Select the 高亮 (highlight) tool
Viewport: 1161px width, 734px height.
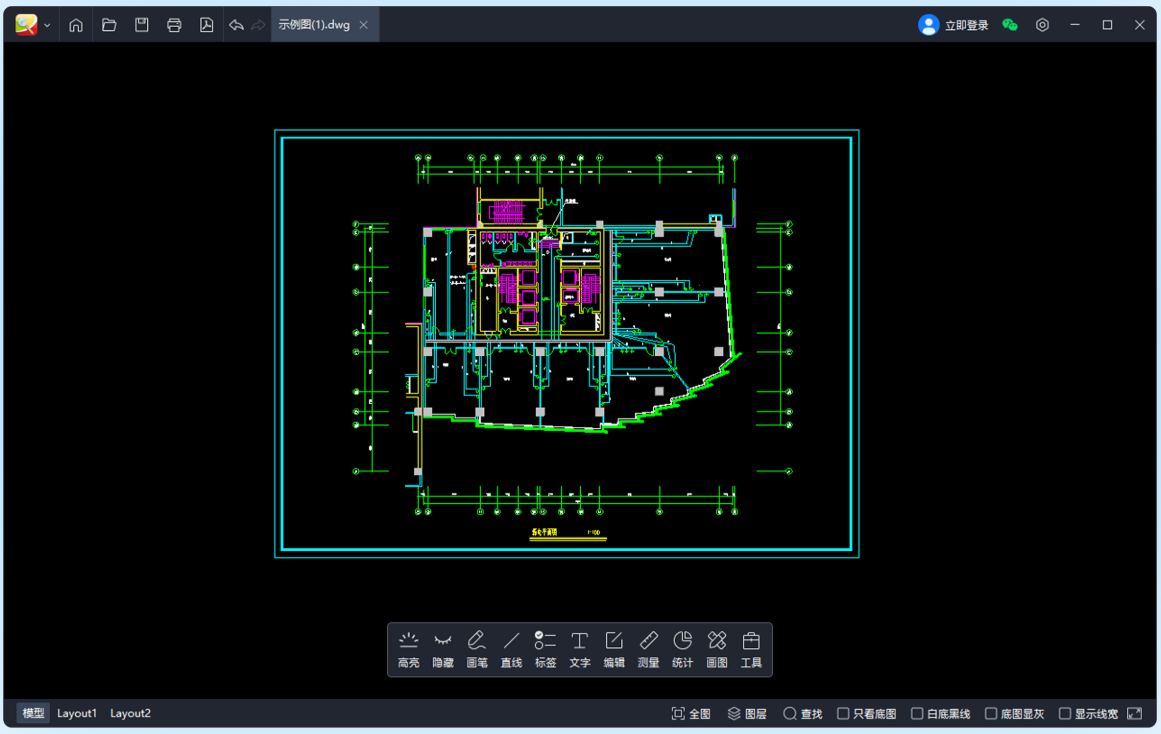pyautogui.click(x=408, y=648)
